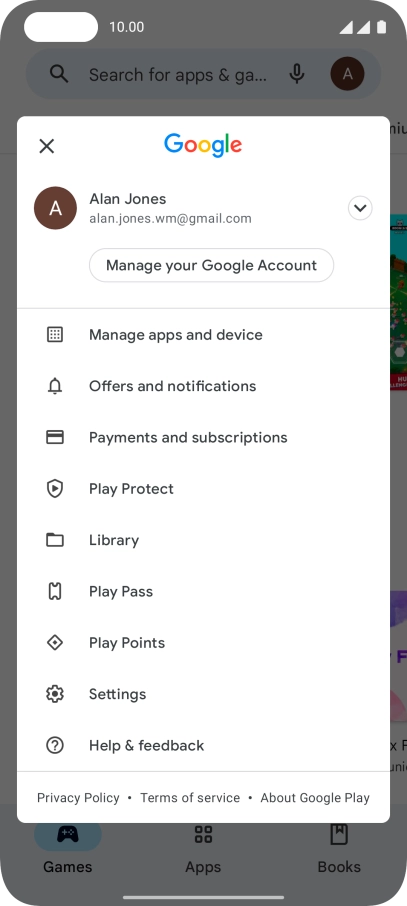Tap the Play Points diamond icon

pyautogui.click(x=55, y=643)
